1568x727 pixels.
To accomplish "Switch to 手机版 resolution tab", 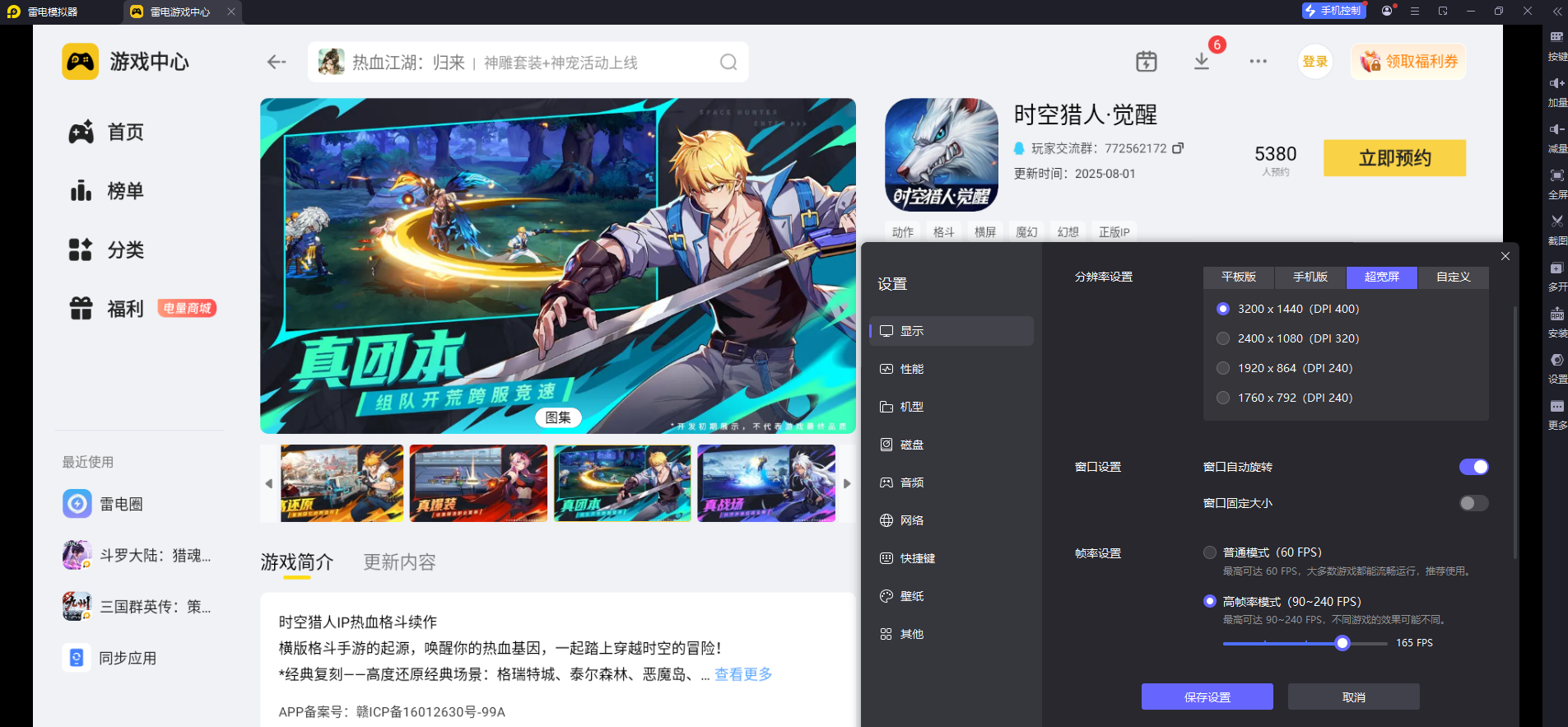I will coord(1310,277).
